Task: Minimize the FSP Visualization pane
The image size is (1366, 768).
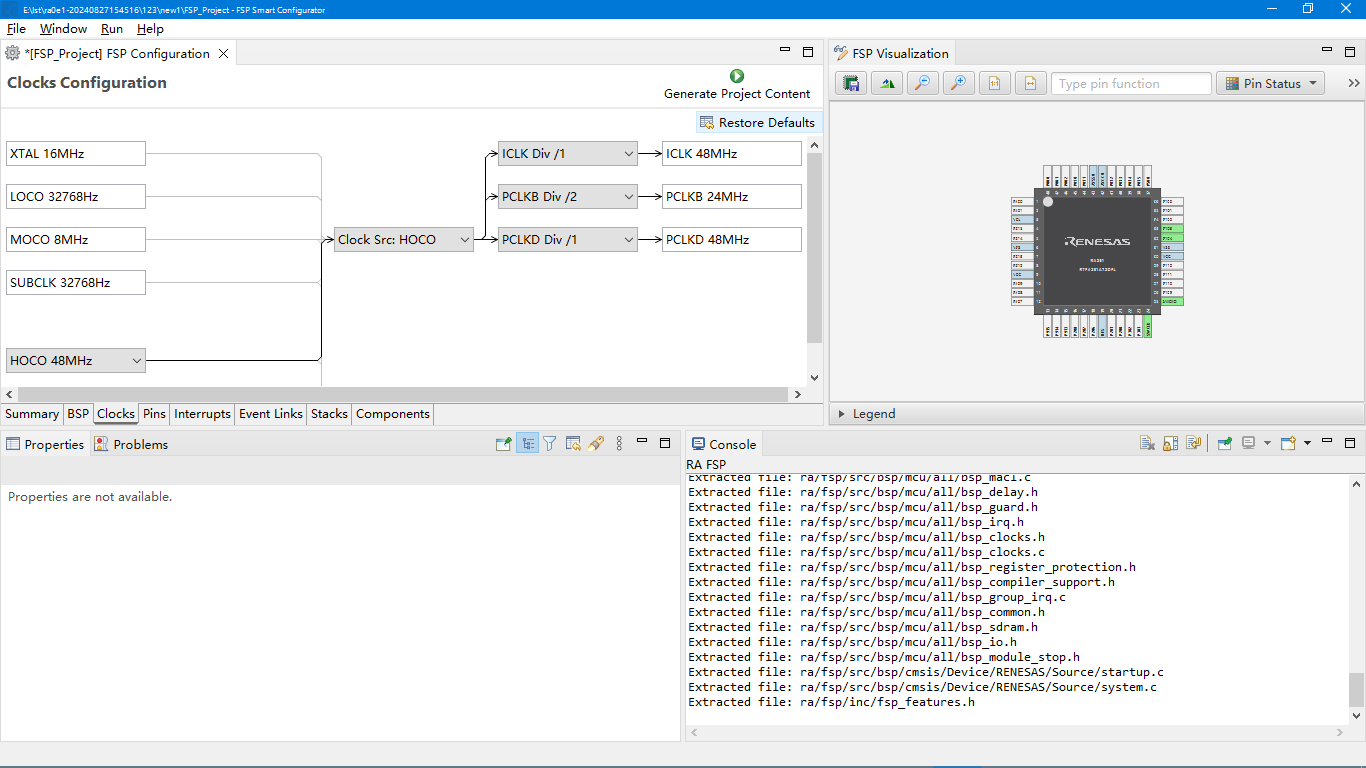Action: pyautogui.click(x=1327, y=51)
